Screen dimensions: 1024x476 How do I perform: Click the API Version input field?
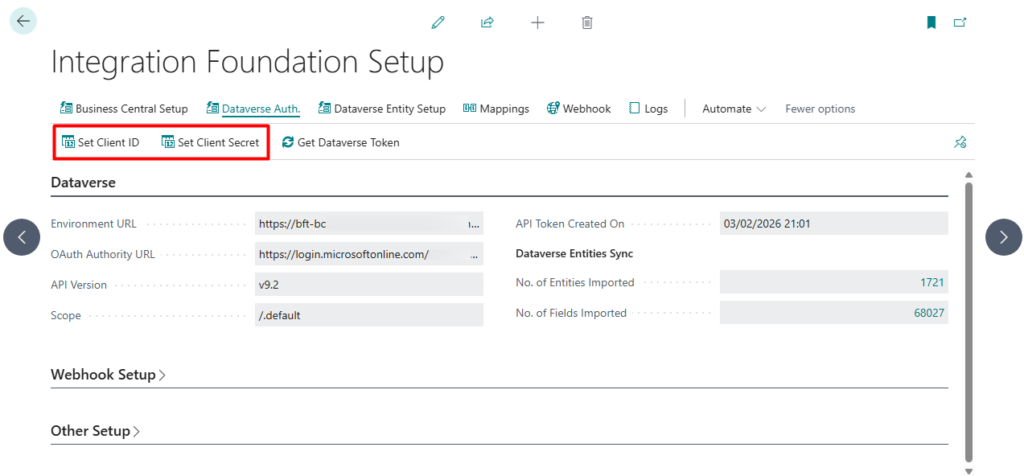coord(368,285)
